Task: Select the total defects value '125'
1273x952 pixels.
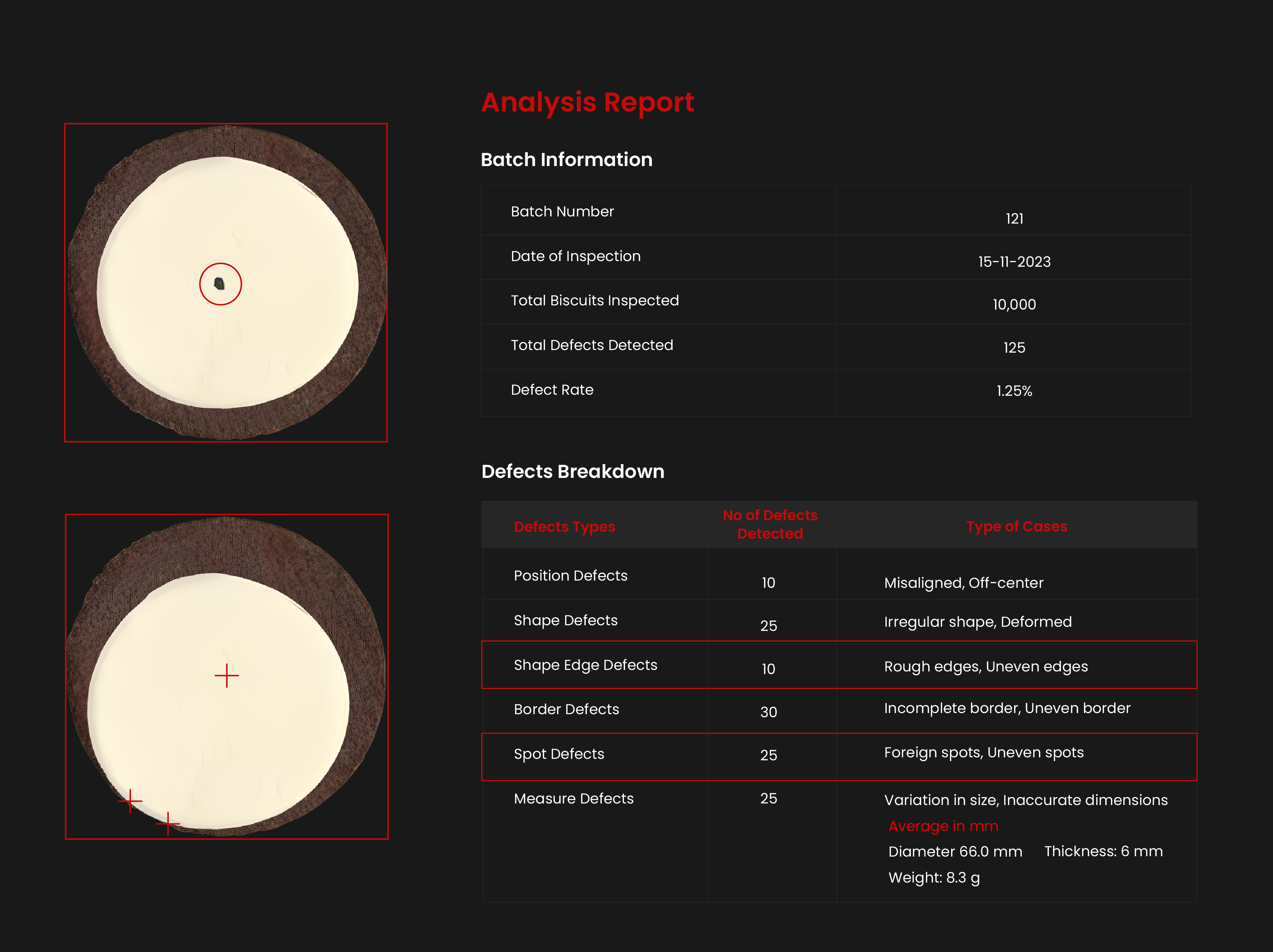Action: point(1014,347)
